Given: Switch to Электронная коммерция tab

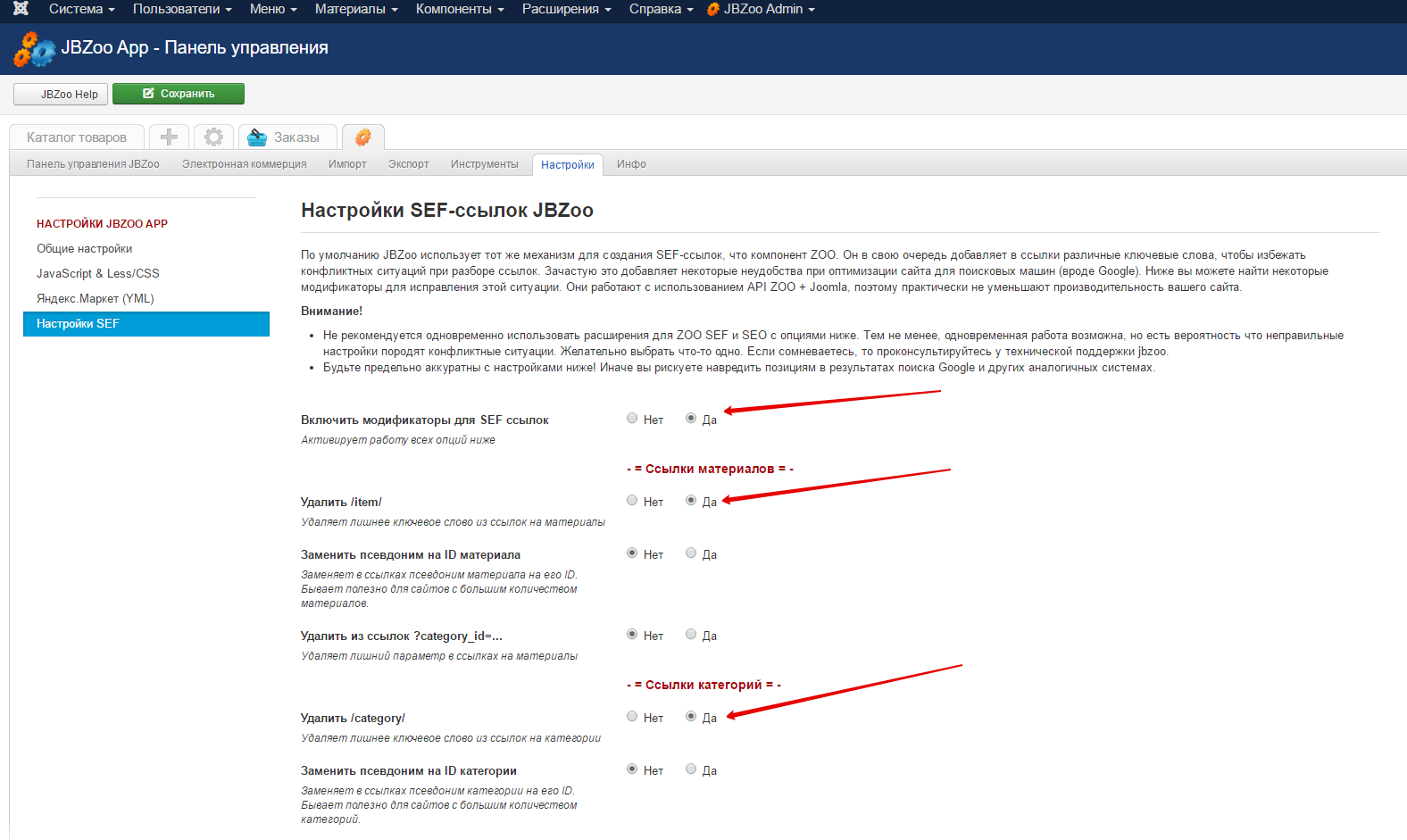Looking at the screenshot, I should pos(244,164).
